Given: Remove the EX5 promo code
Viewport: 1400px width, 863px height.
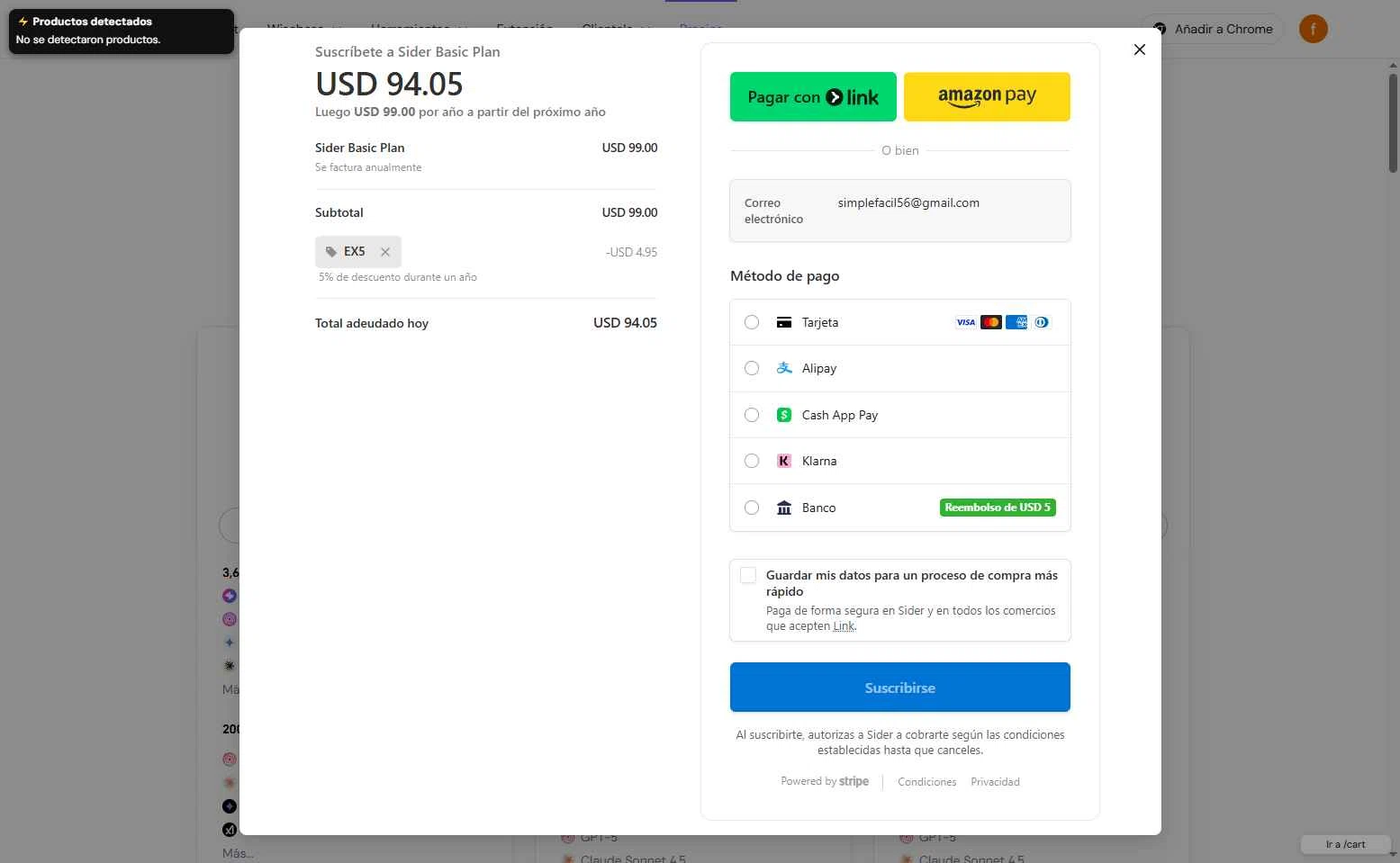Looking at the screenshot, I should (385, 252).
